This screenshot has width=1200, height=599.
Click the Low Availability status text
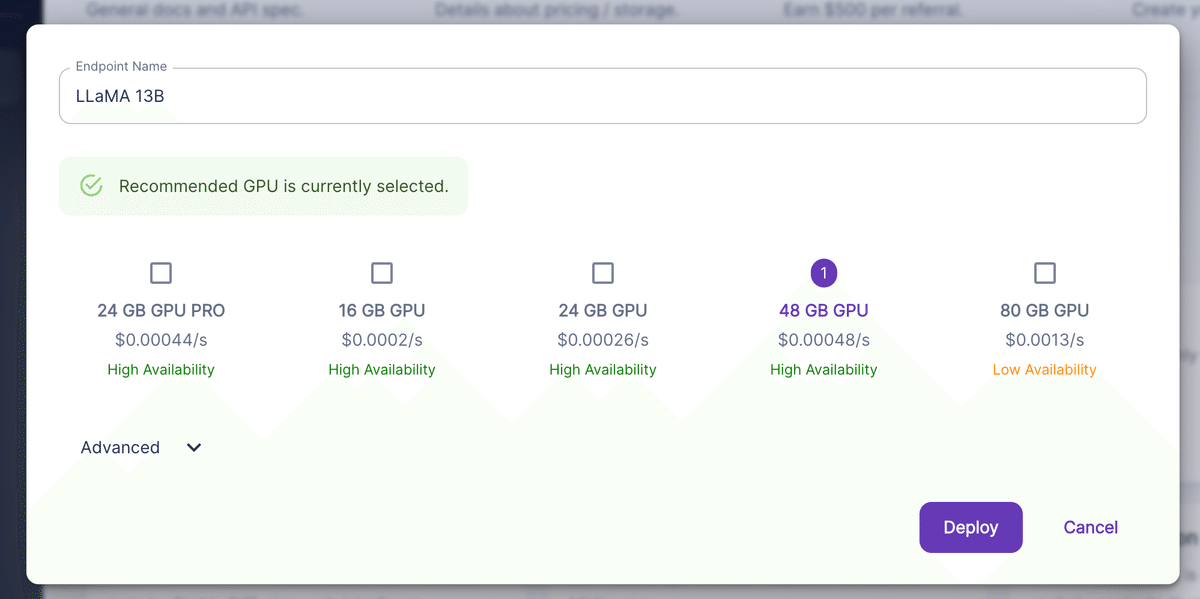point(1044,370)
